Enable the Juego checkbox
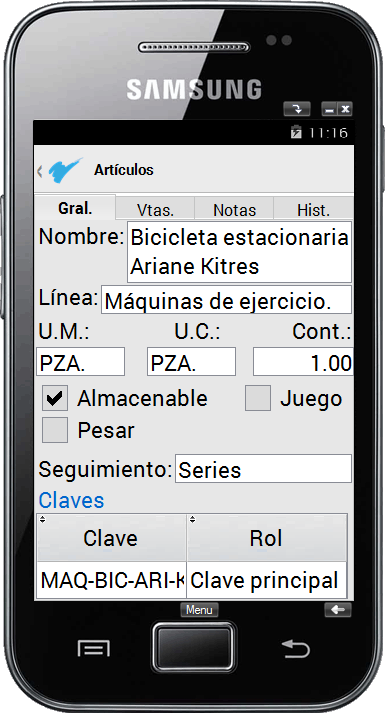 [258, 398]
